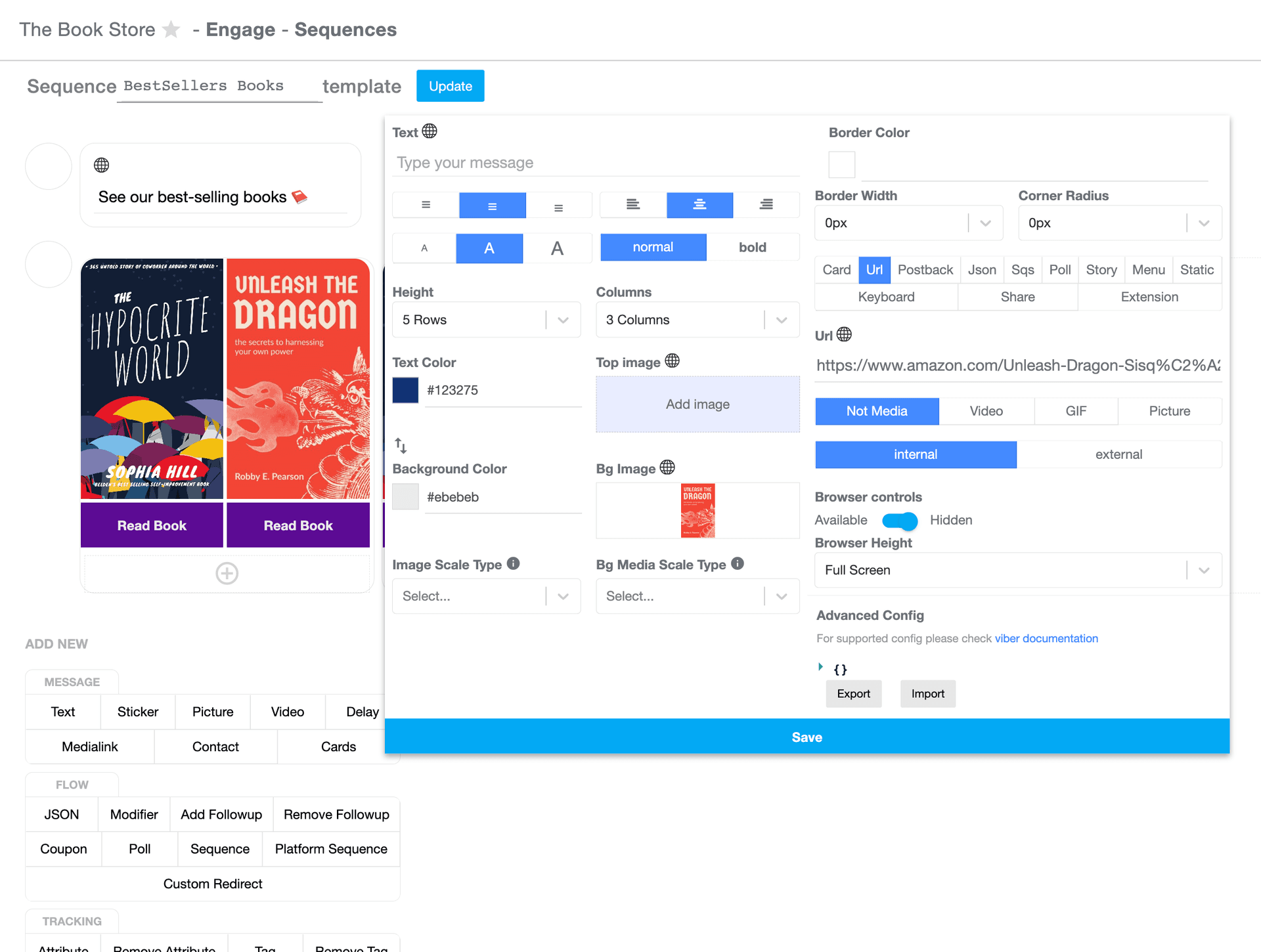Click the bold formatting icon
Image resolution: width=1261 pixels, height=952 pixels.
click(751, 246)
